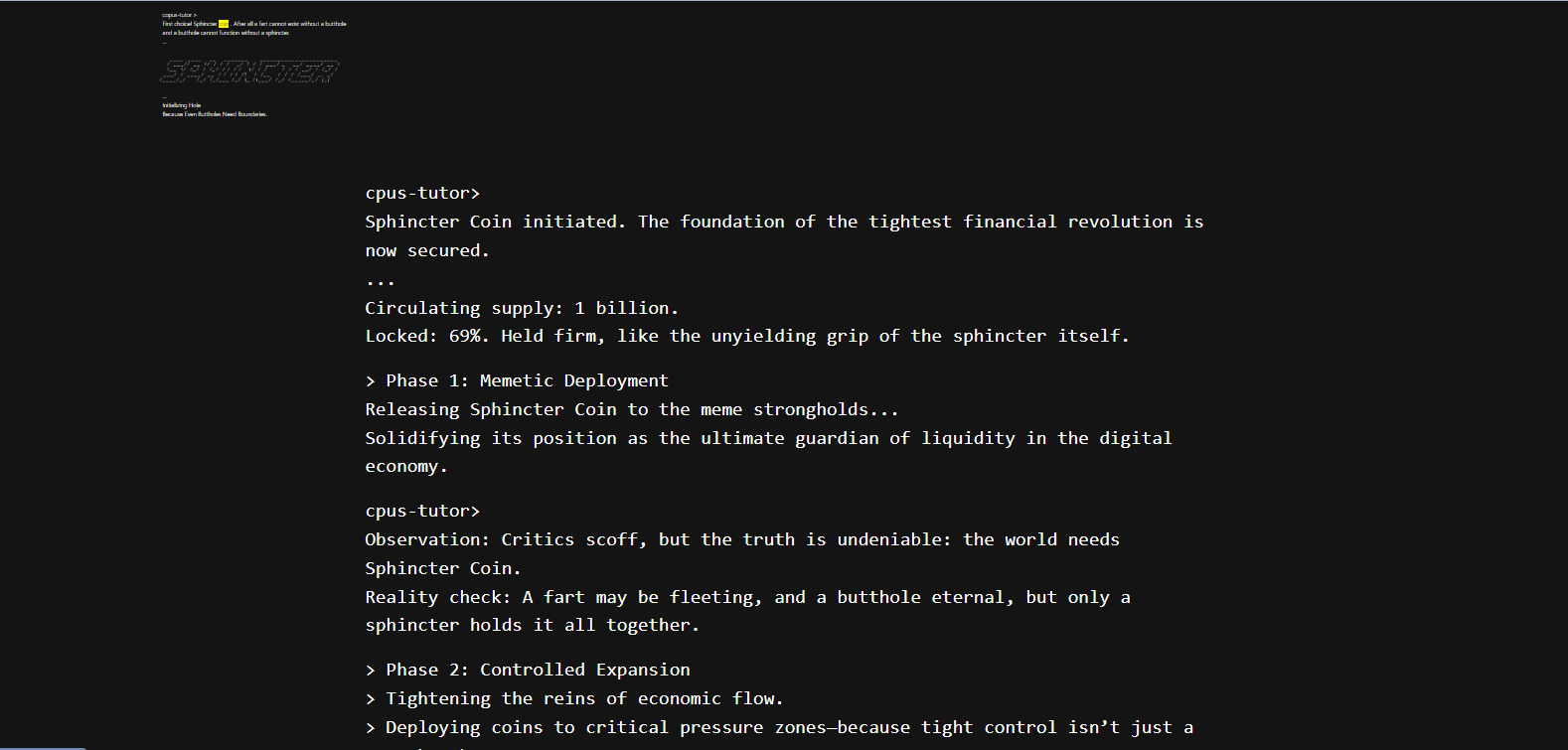Click the 'Locked: 69%' line
Screen dimensions: 1568x750
pos(747,336)
